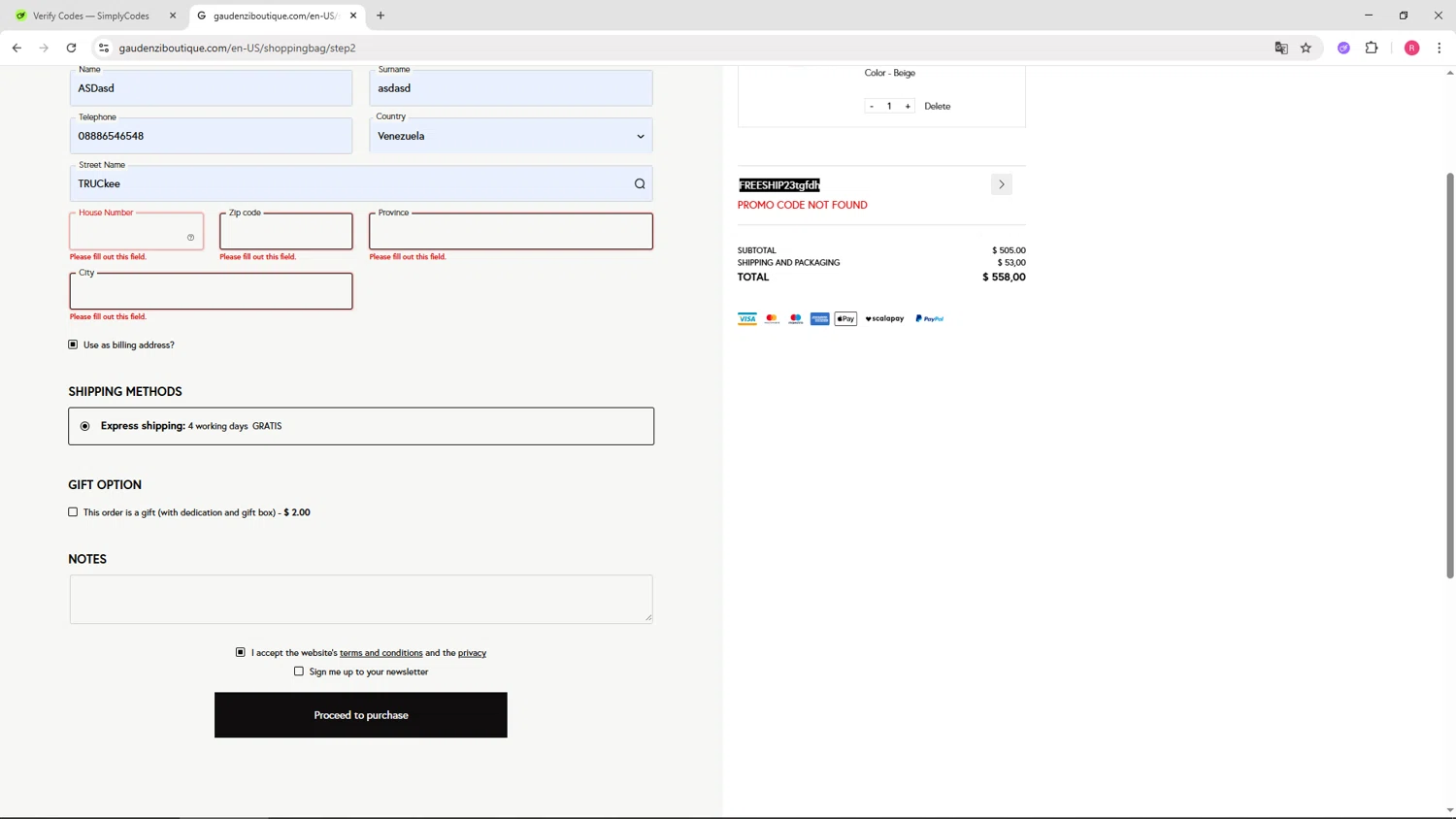Image resolution: width=1456 pixels, height=819 pixels.
Task: Click the SHIPPING METHODS heading
Action: [x=125, y=391]
